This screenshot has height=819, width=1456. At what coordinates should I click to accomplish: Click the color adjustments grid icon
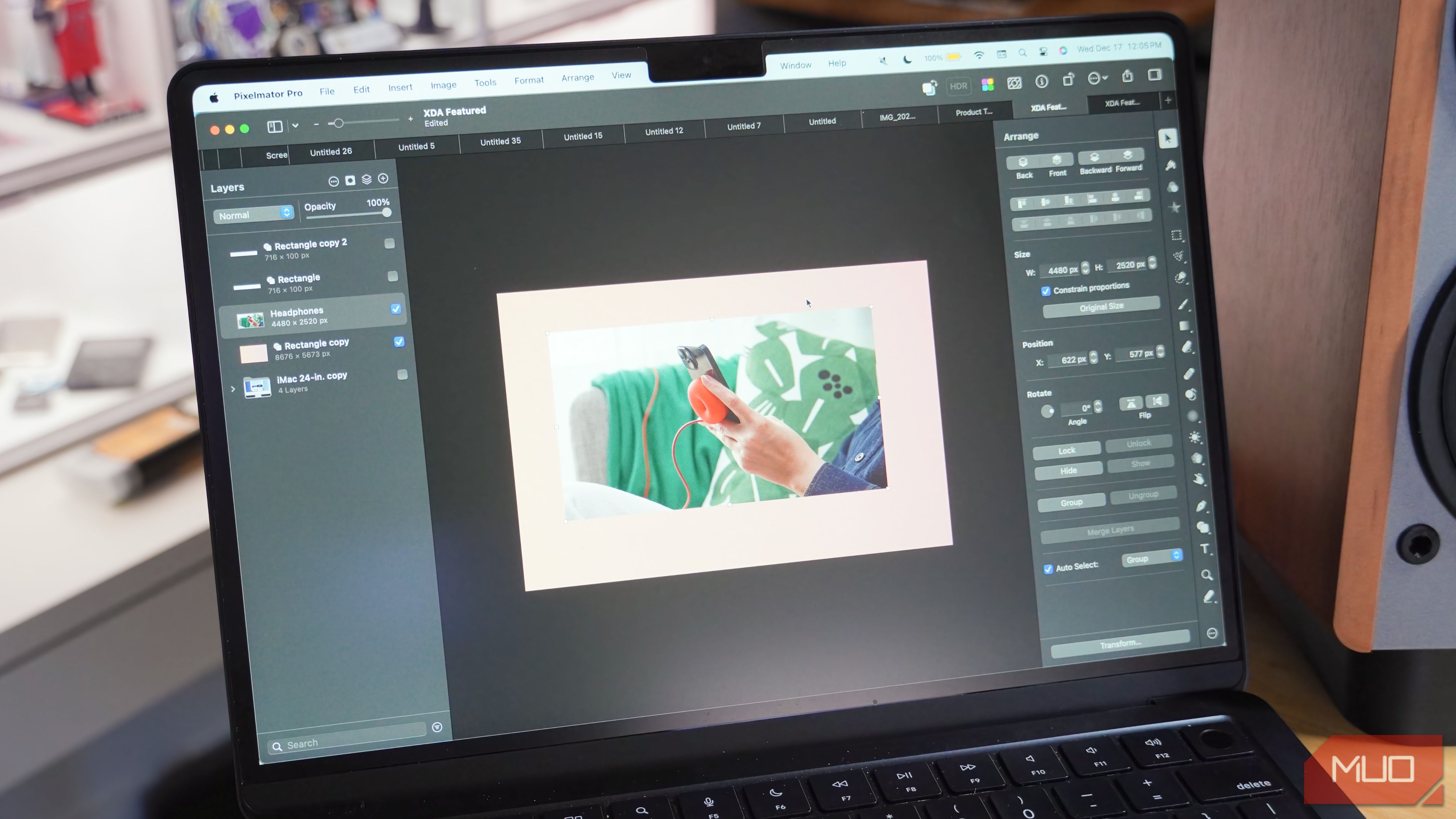987,85
